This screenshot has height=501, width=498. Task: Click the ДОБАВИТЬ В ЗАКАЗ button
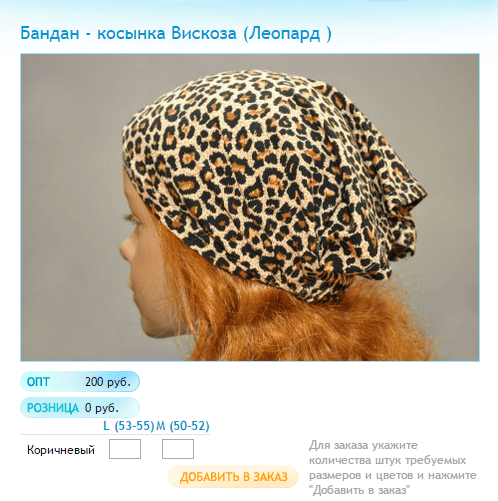233,477
